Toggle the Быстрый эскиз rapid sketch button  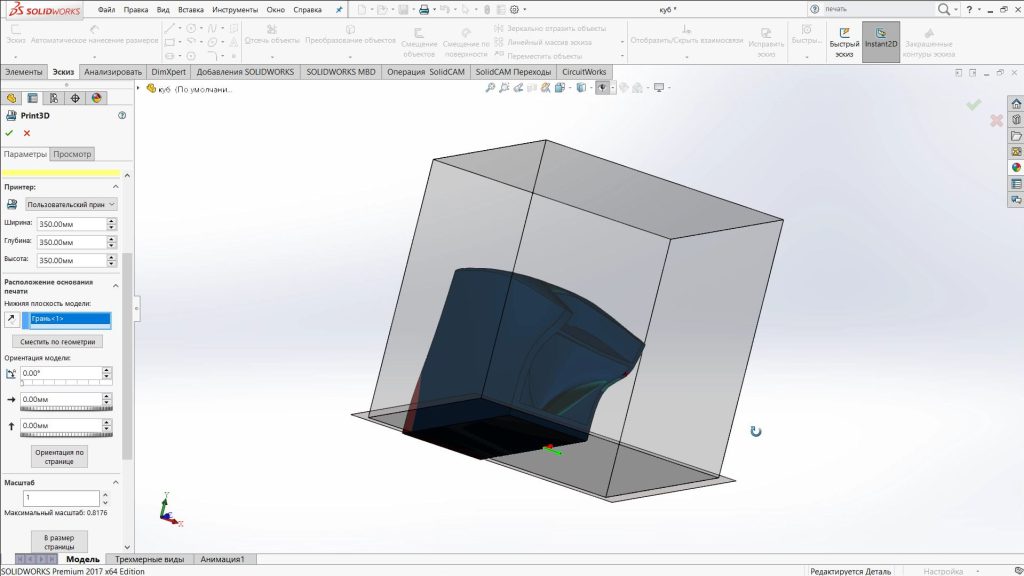tap(844, 42)
